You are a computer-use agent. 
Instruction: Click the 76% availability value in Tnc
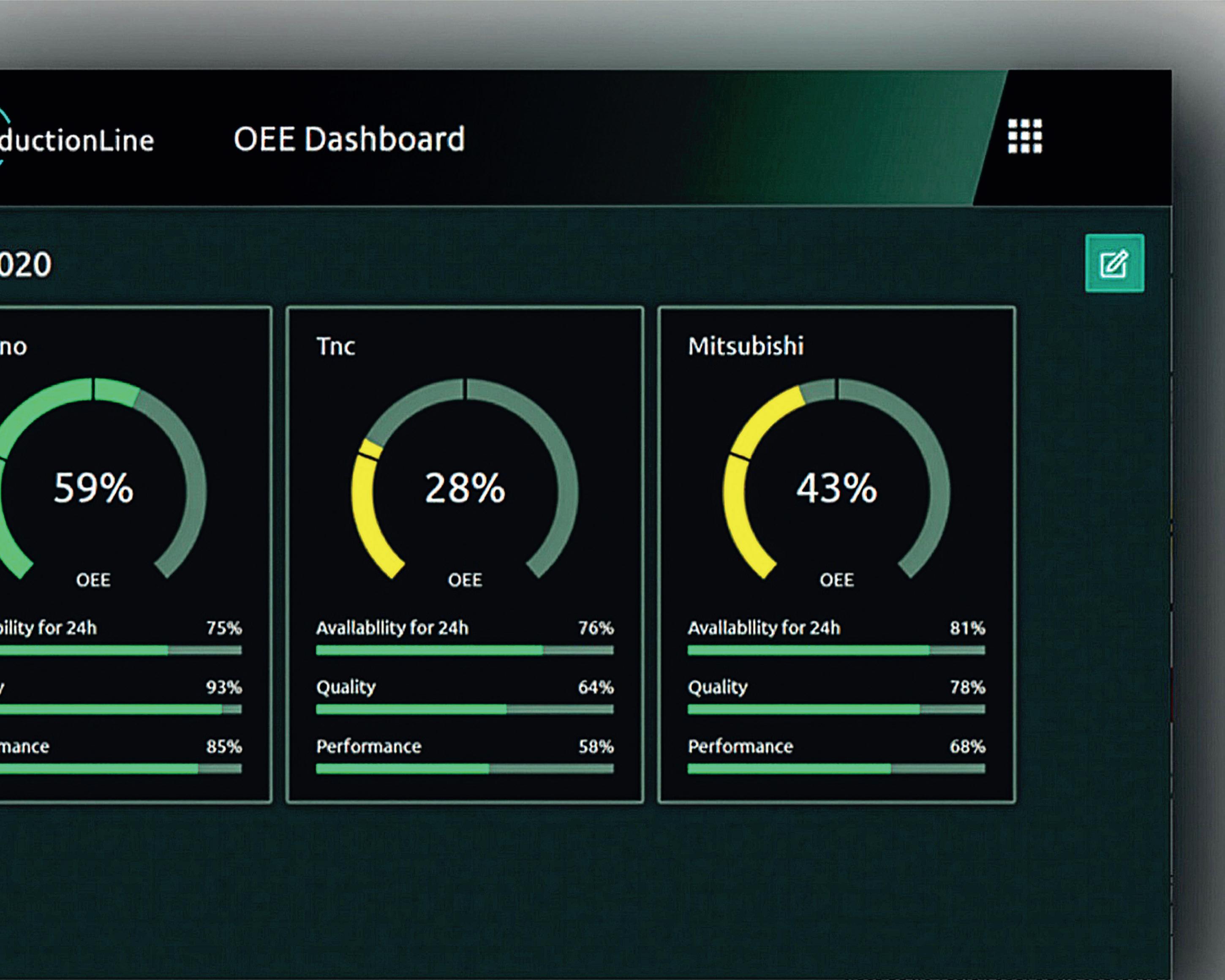[596, 628]
